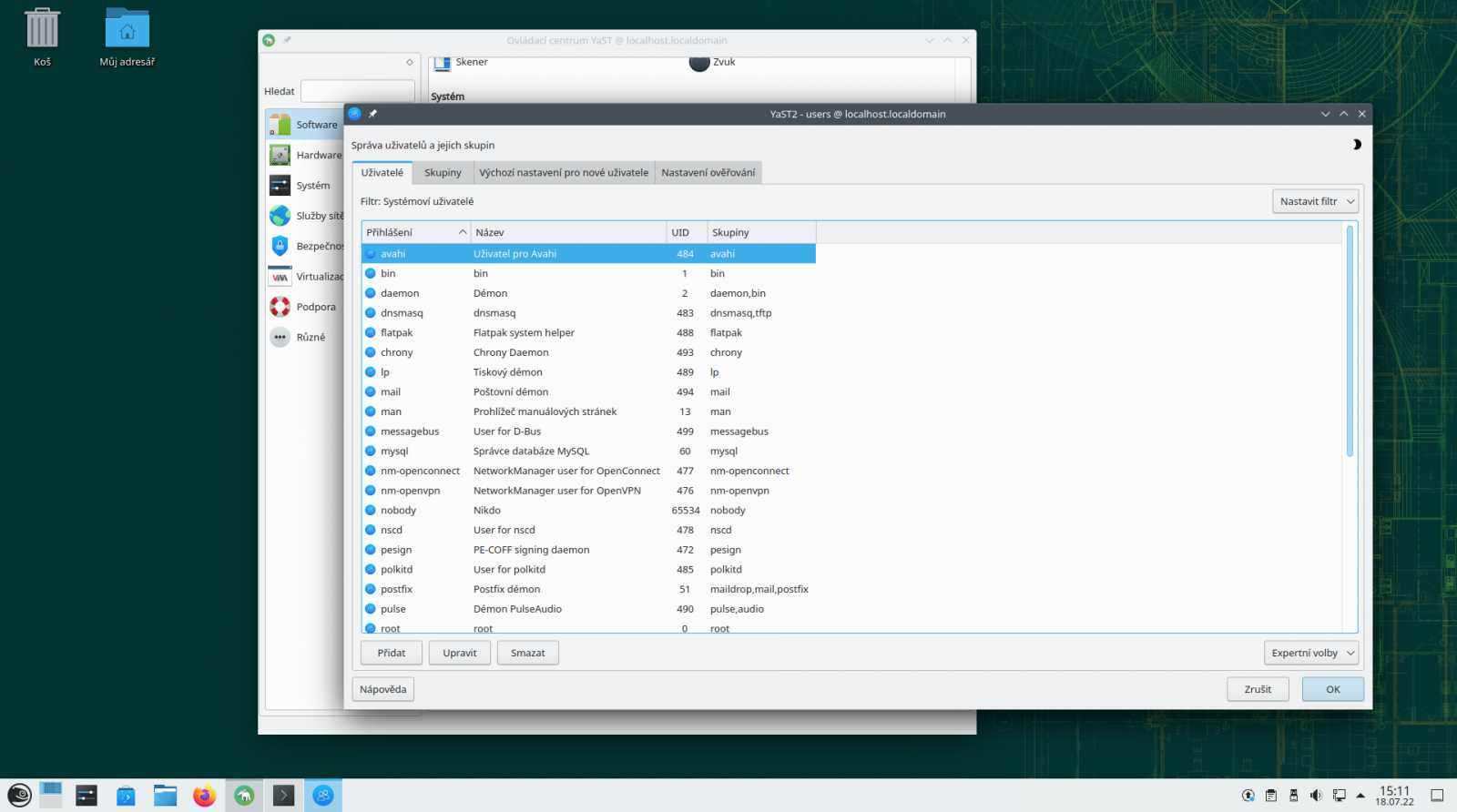Open the virtual desktop pager in taskbar
The width and height of the screenshot is (1457, 812).
click(51, 796)
